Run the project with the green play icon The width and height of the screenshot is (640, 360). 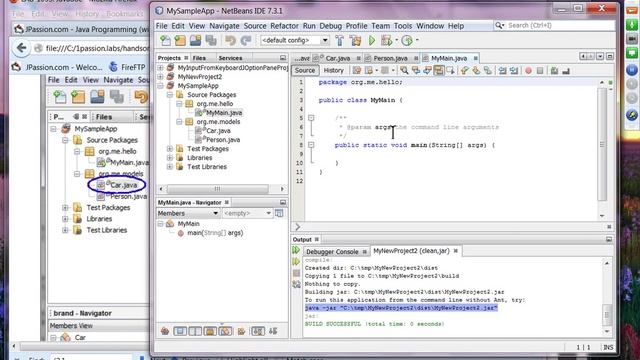(x=372, y=40)
